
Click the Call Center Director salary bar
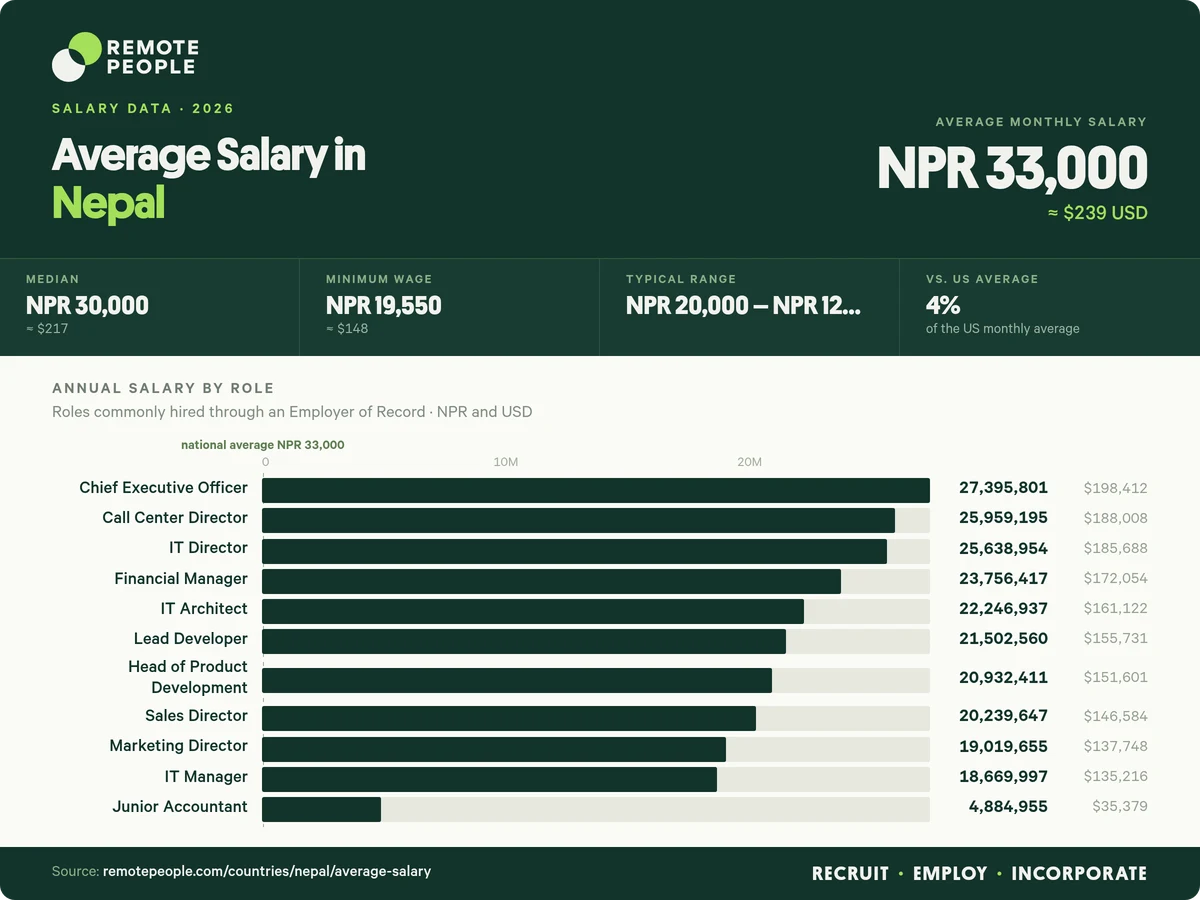pos(578,520)
